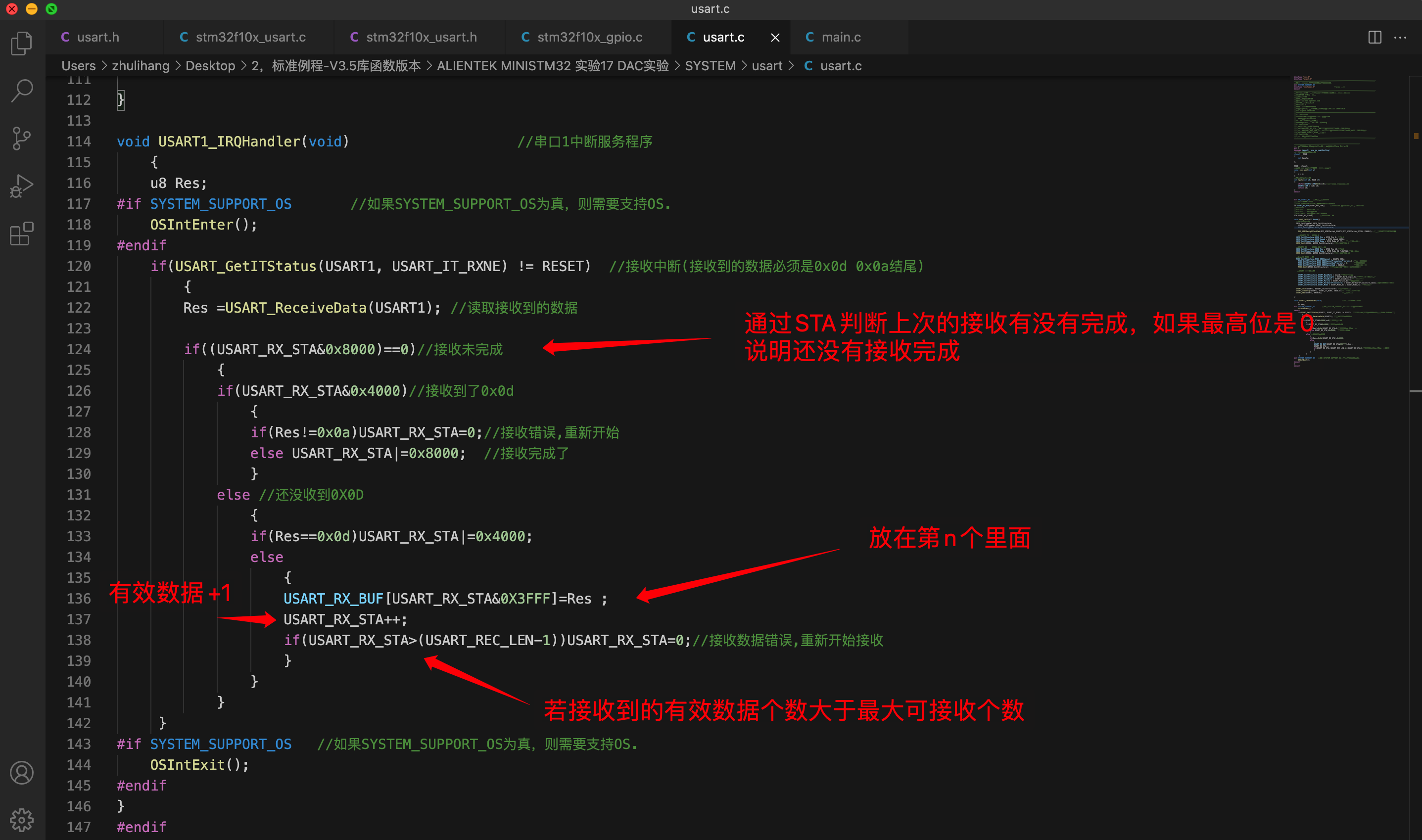Click 0x4000 on line 126
1422x840 pixels.
pos(376,391)
